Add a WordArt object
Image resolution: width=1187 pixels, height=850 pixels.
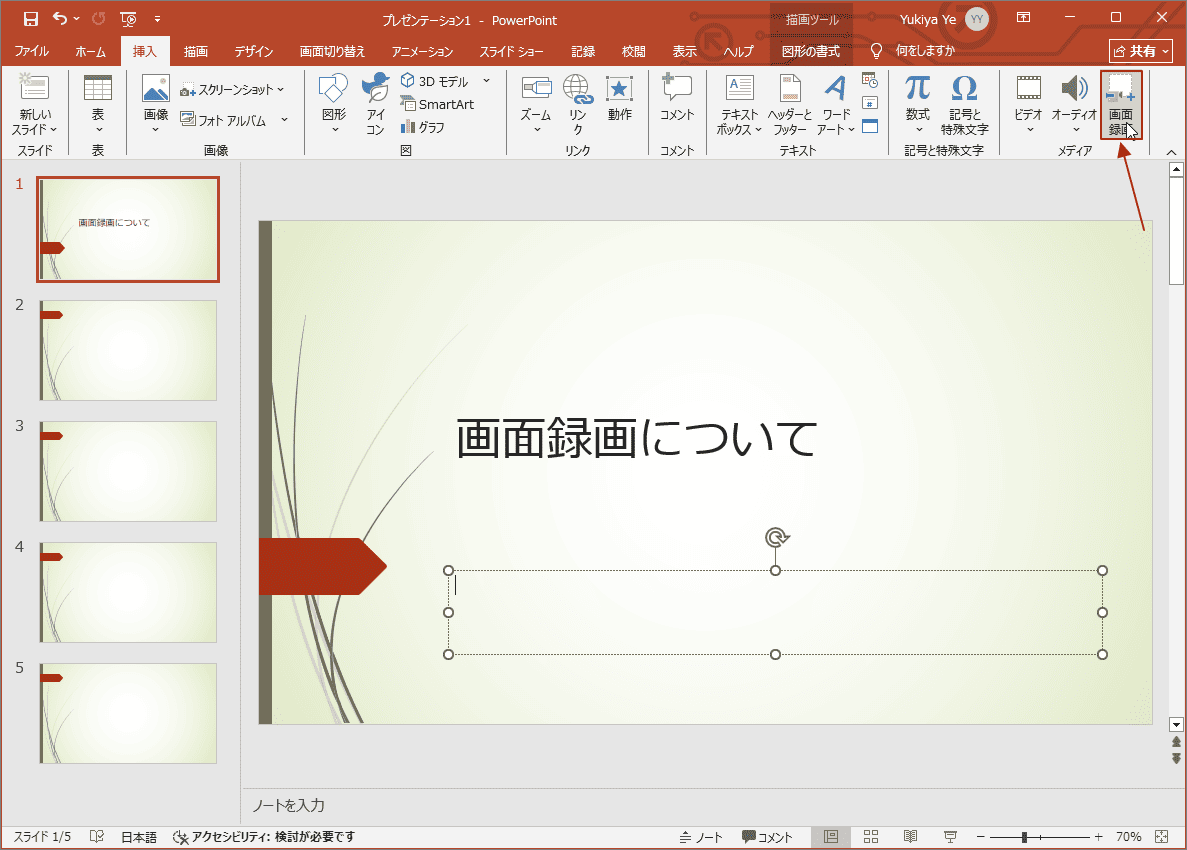pos(833,105)
